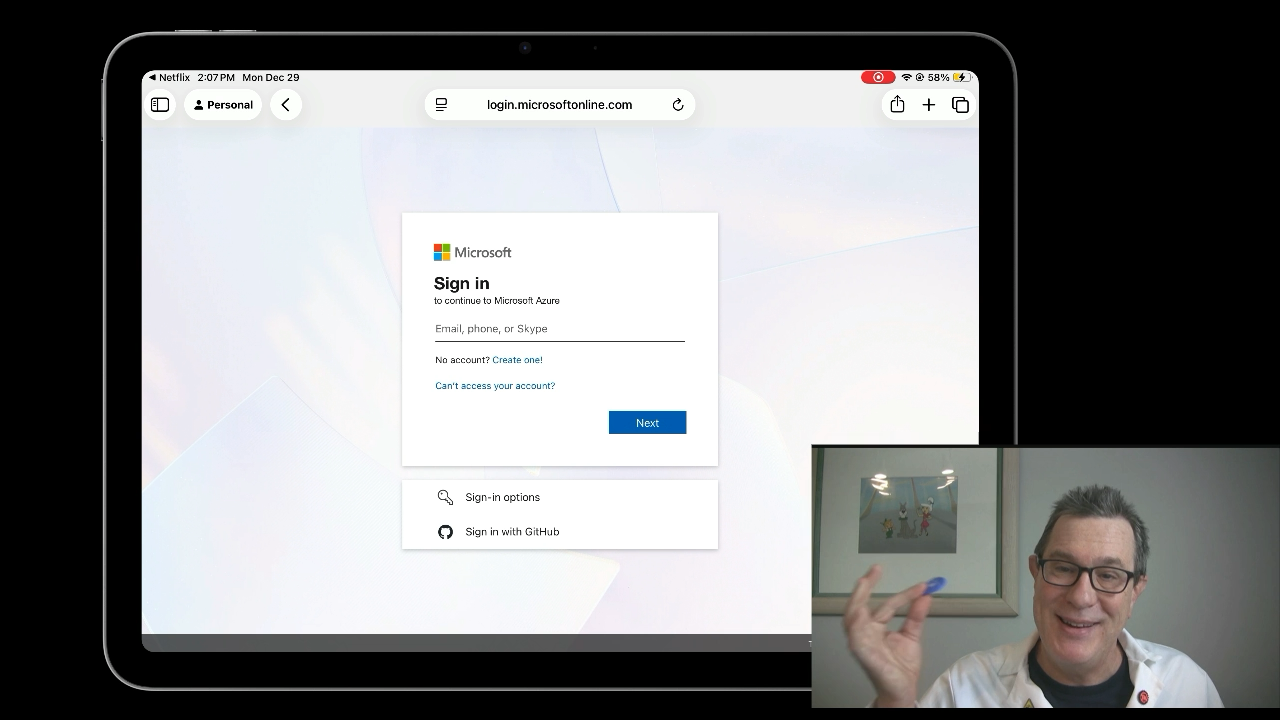
Task: Focus the Email, phone, or Skype field
Action: (x=559, y=329)
